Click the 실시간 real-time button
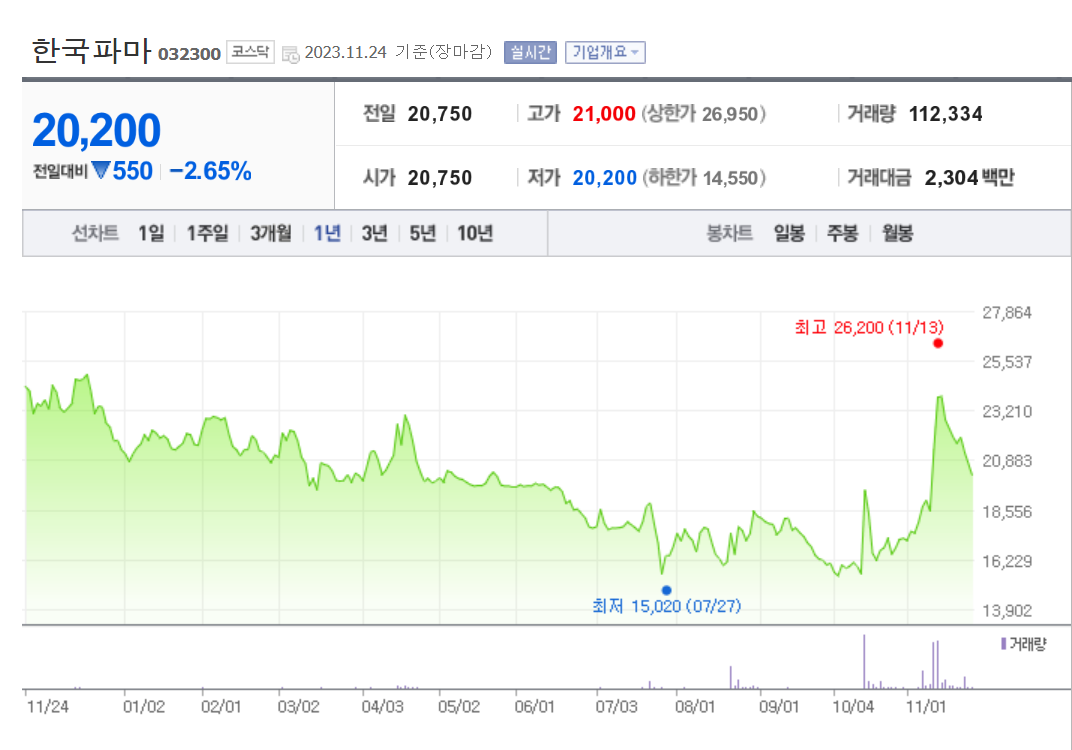The width and height of the screenshot is (1072, 750). [531, 52]
